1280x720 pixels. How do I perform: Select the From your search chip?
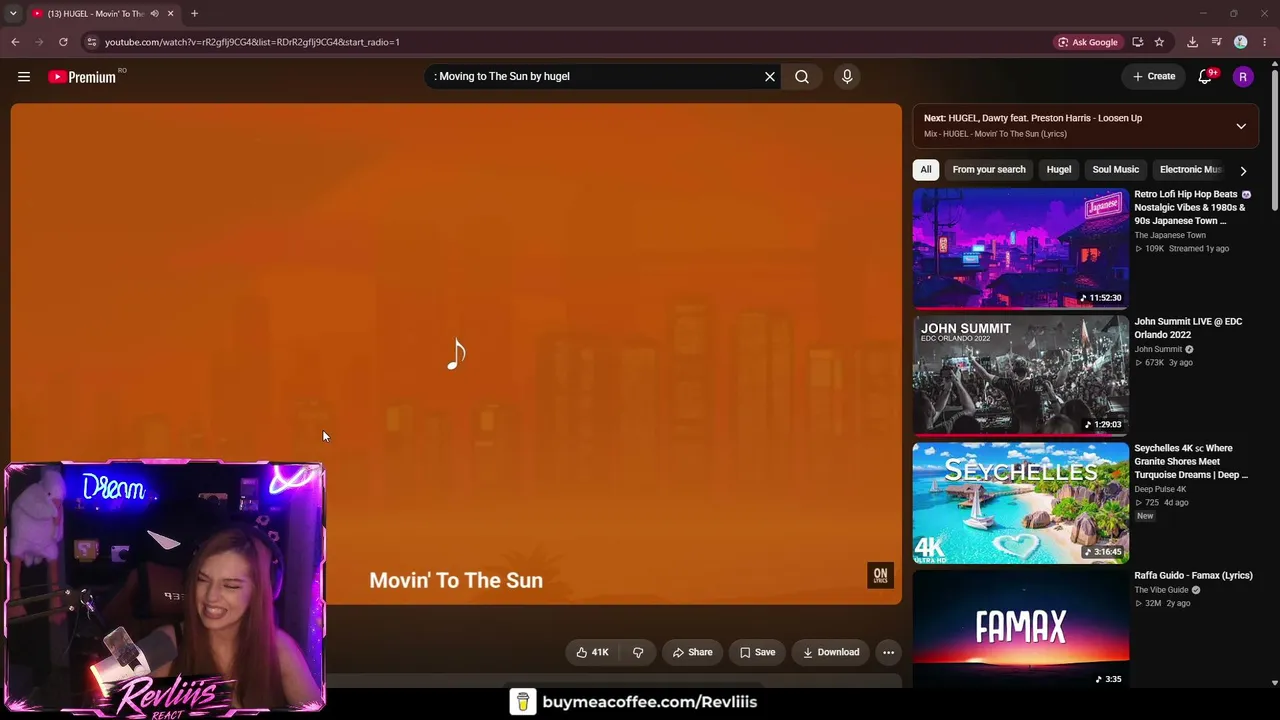989,170
